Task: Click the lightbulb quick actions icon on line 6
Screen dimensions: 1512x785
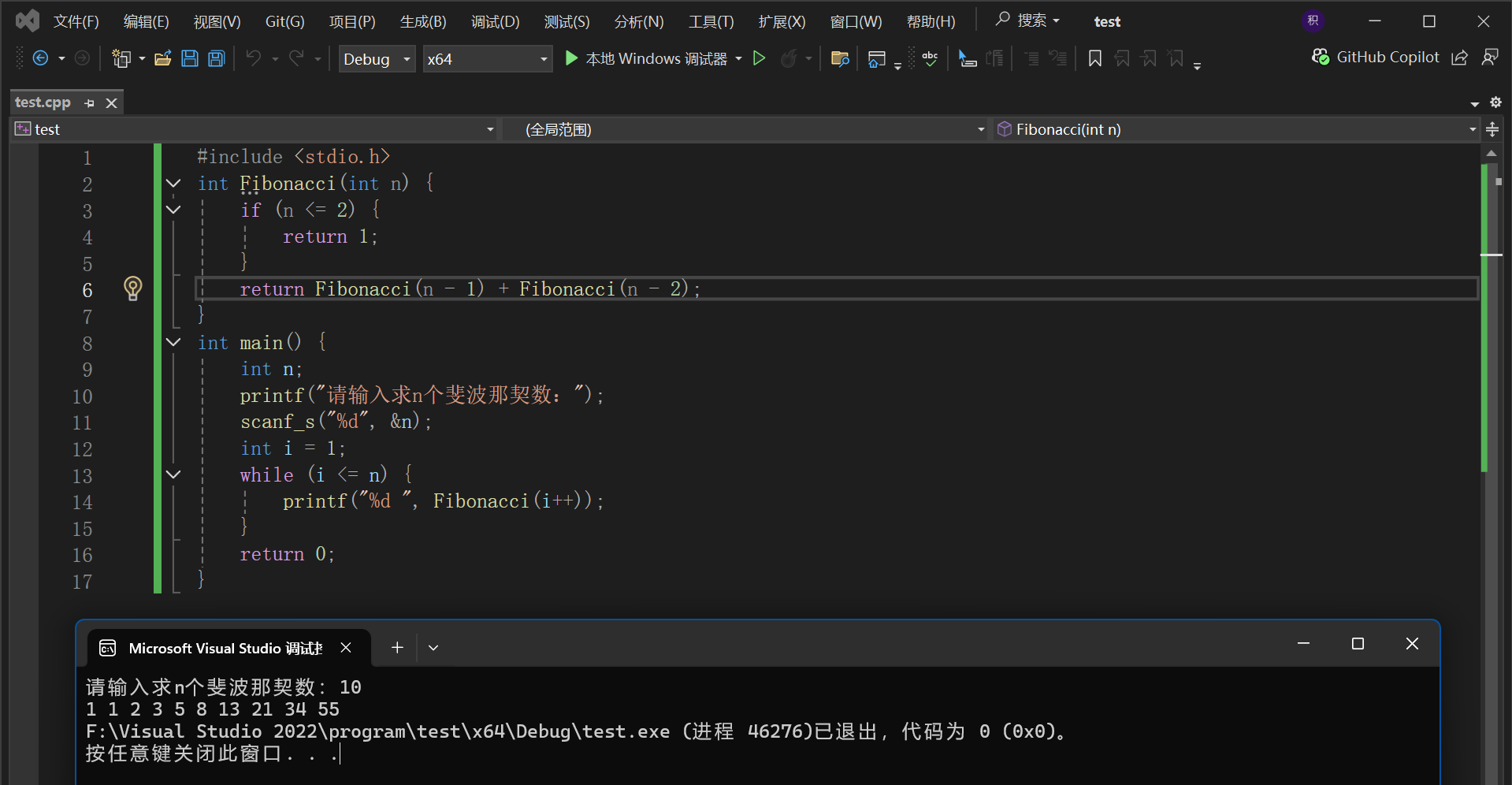Action: coord(133,288)
